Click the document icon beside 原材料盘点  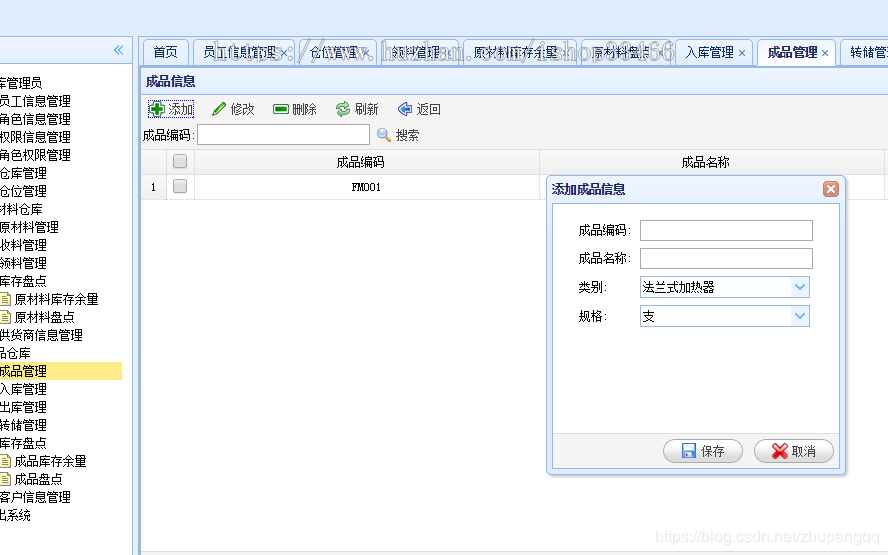[x=5, y=317]
